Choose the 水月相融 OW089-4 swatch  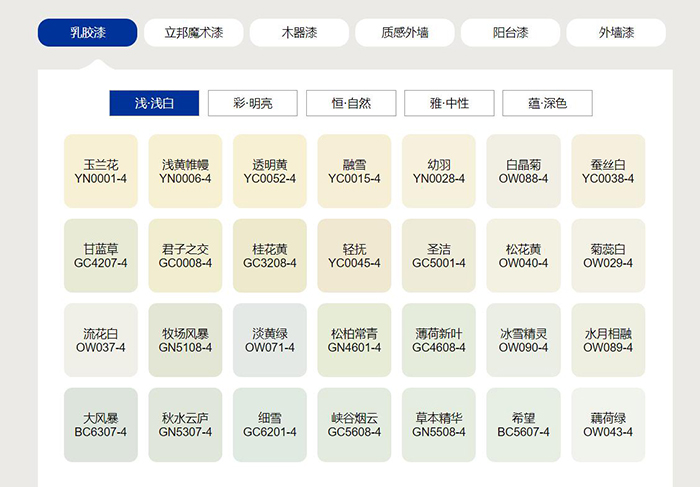tap(607, 340)
